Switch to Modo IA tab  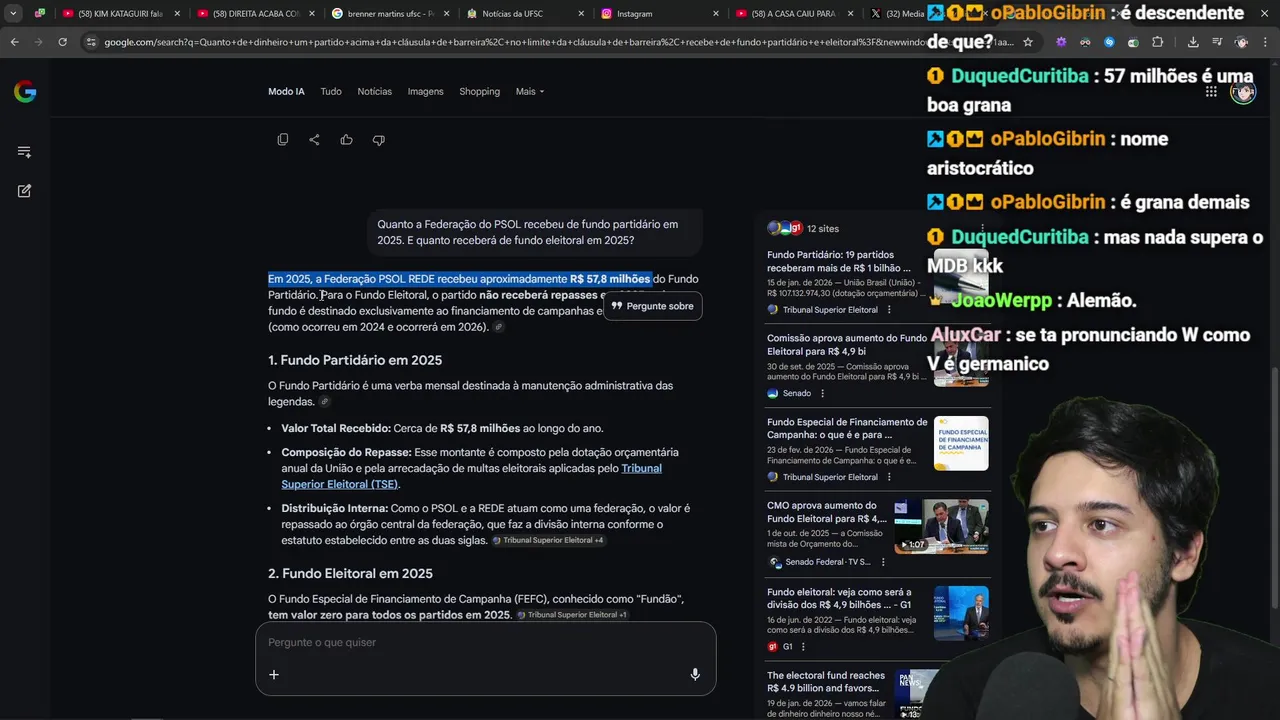286,92
